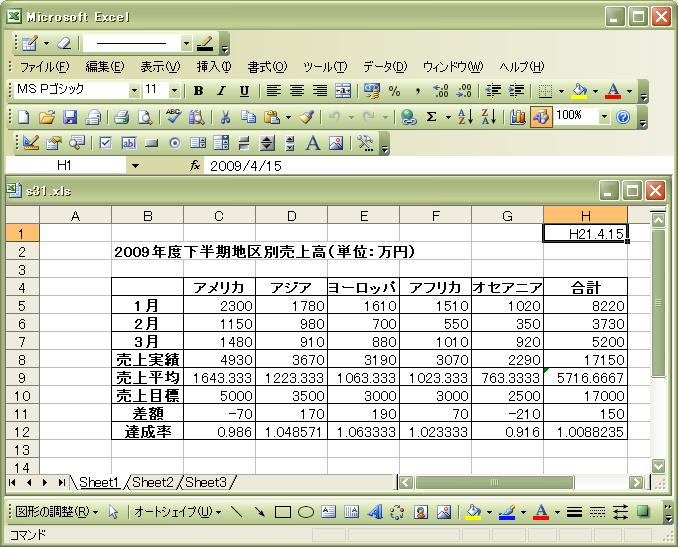
Task: Decrease cell indent
Action: click(x=493, y=91)
